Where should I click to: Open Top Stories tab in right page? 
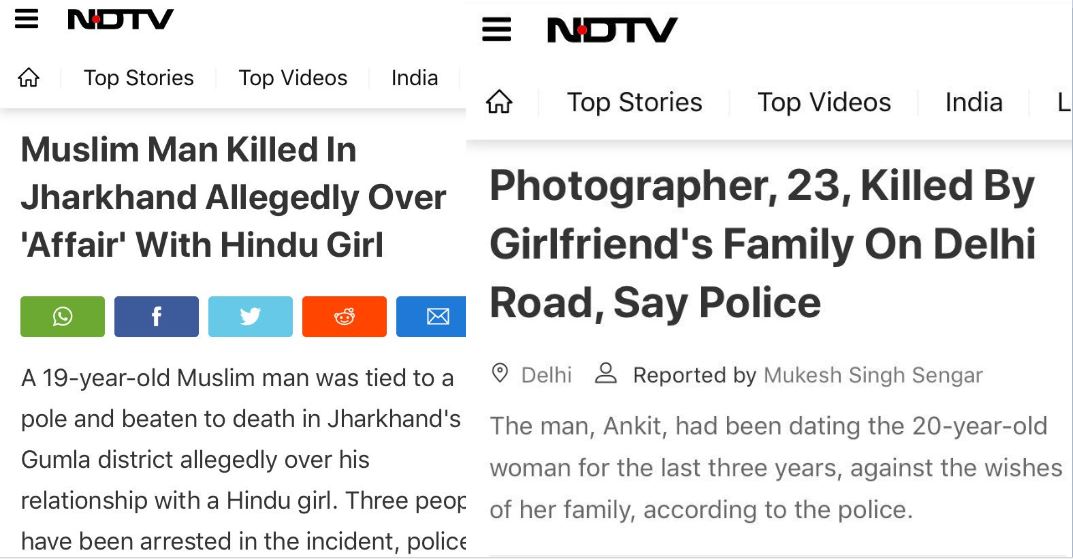[634, 102]
